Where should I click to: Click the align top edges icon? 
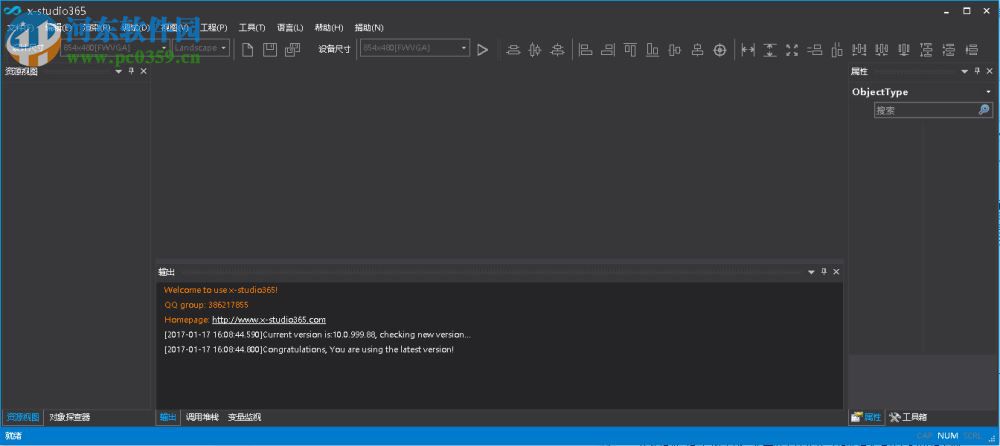coord(630,50)
